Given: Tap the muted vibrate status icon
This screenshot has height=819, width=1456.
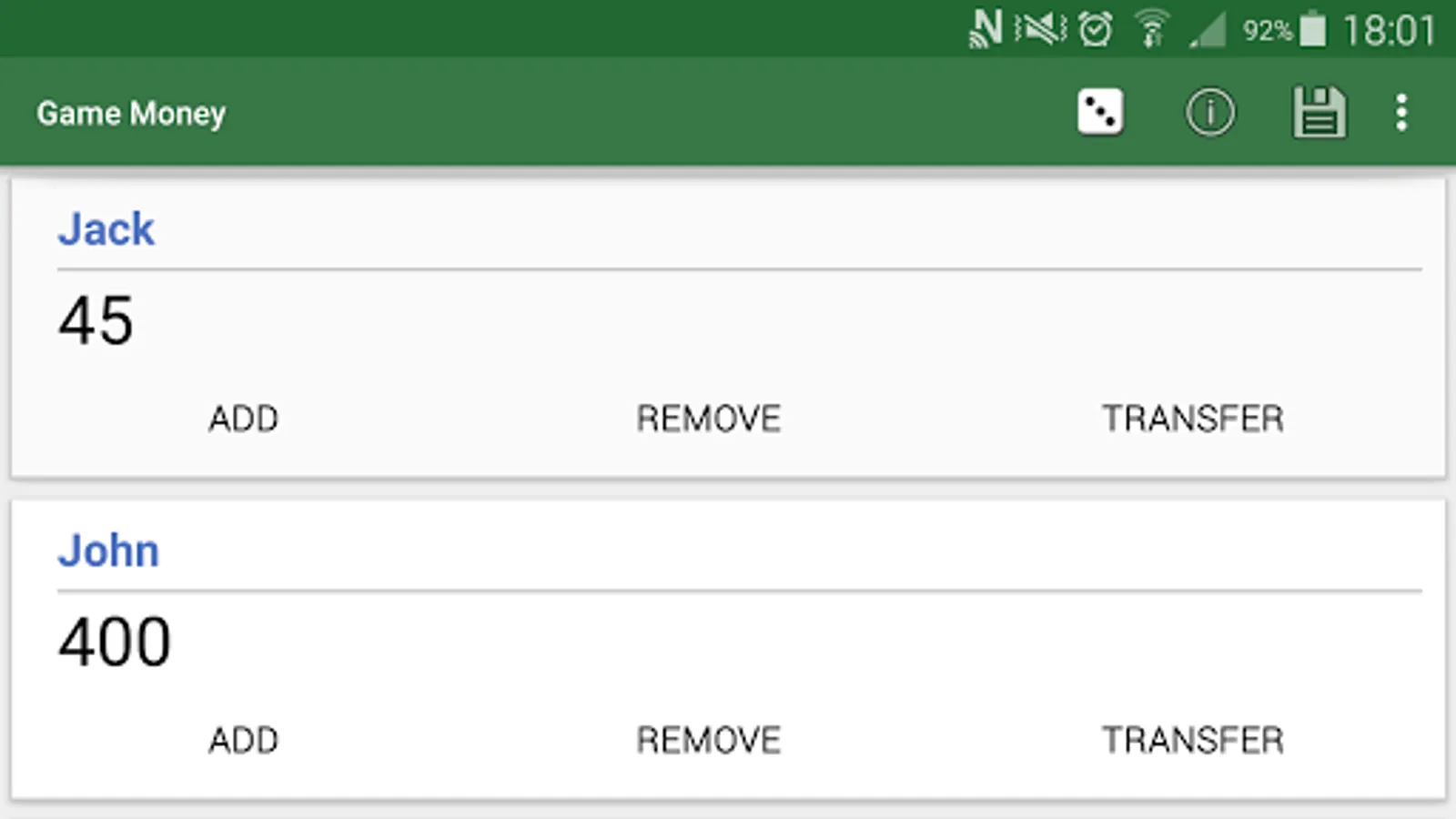Looking at the screenshot, I should click(x=1040, y=29).
